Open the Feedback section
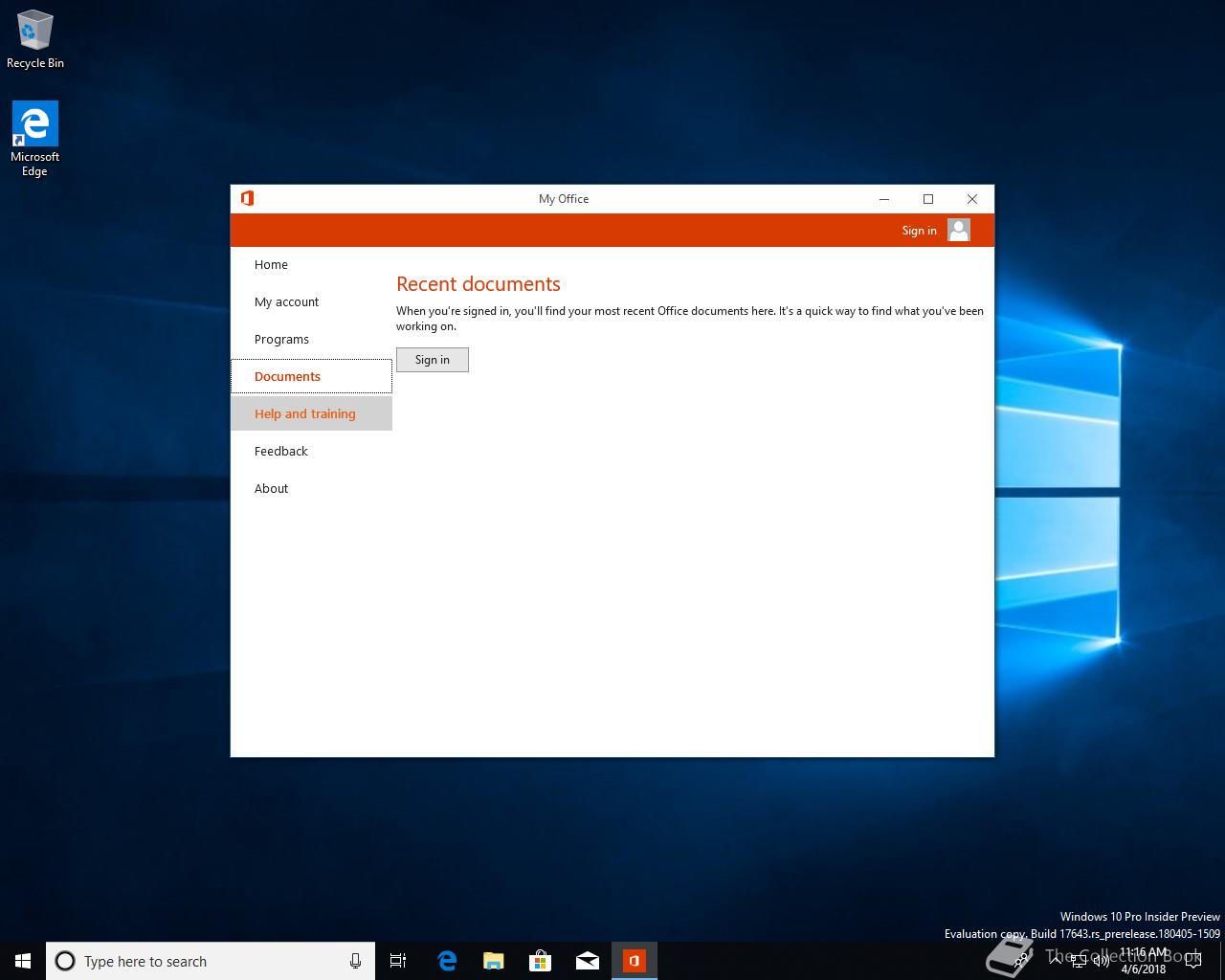This screenshot has width=1225, height=980. 311,451
